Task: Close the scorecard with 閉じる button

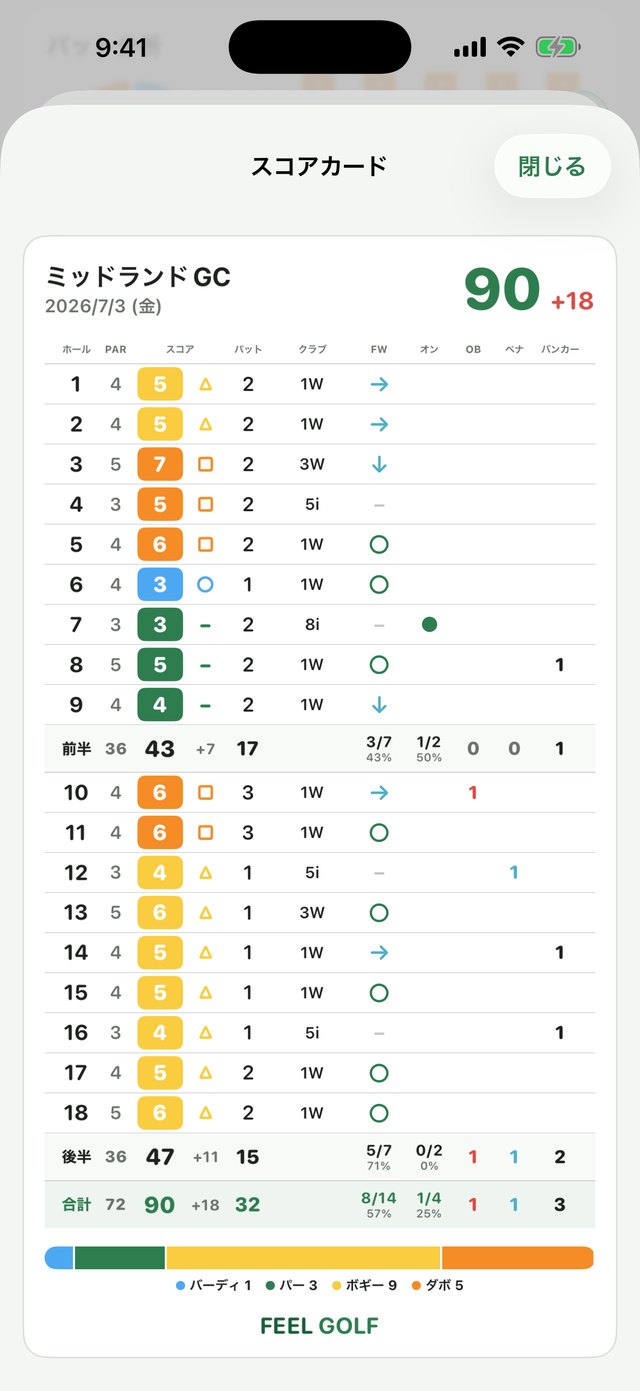Action: click(552, 166)
